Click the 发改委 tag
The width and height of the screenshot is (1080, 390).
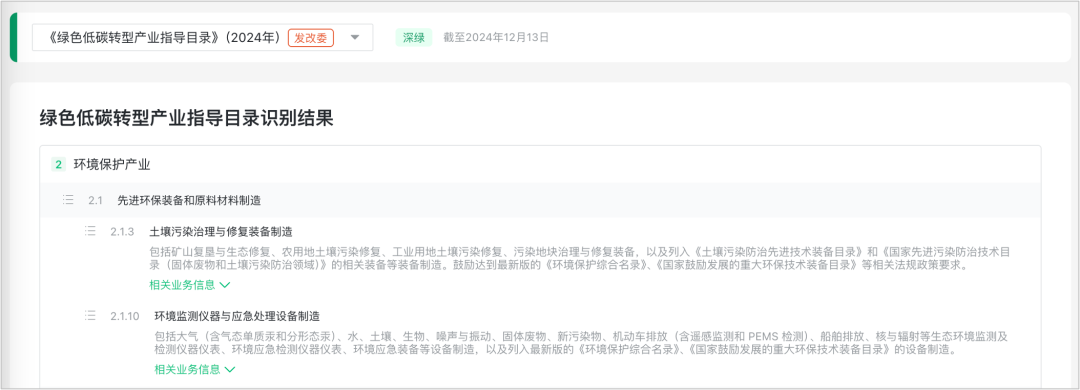[x=311, y=38]
